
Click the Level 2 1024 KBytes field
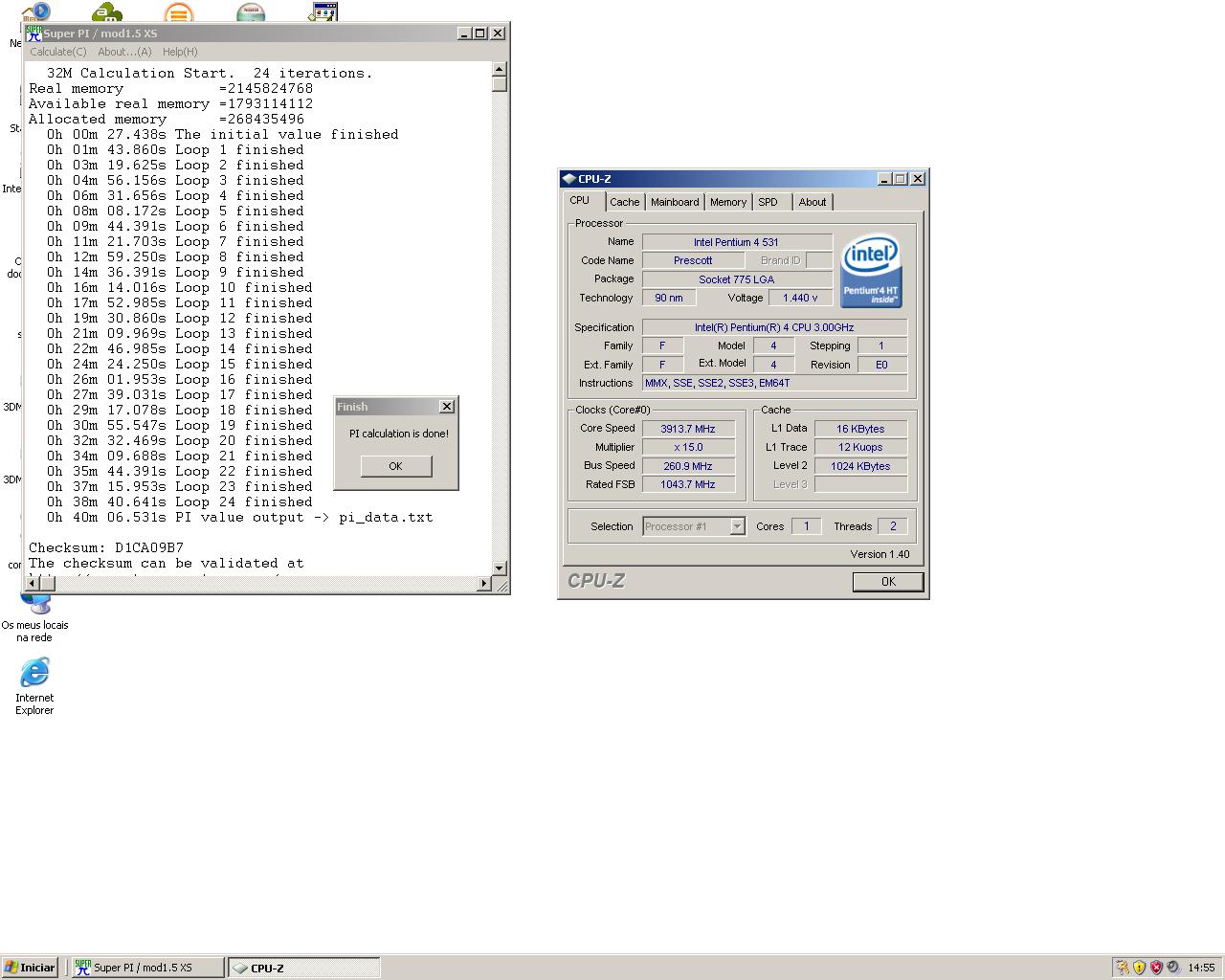(x=860, y=466)
